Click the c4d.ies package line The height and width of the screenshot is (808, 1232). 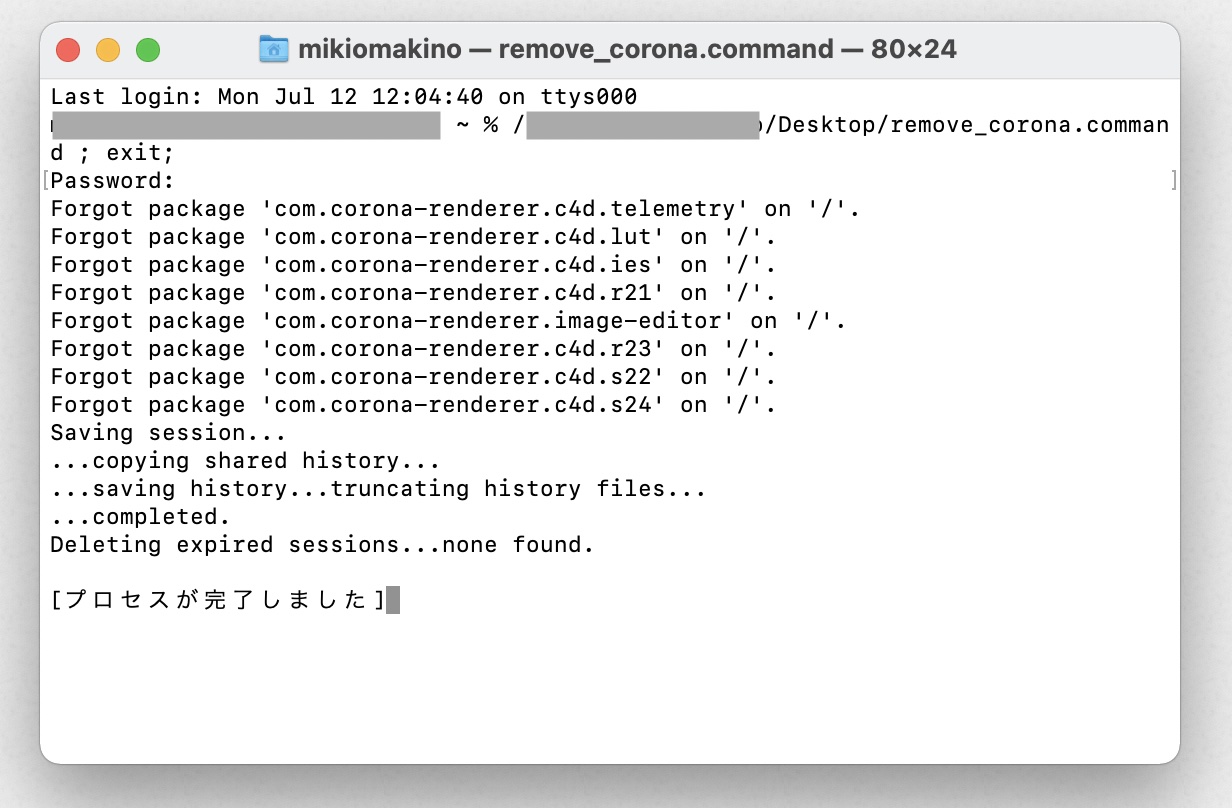pyautogui.click(x=413, y=265)
